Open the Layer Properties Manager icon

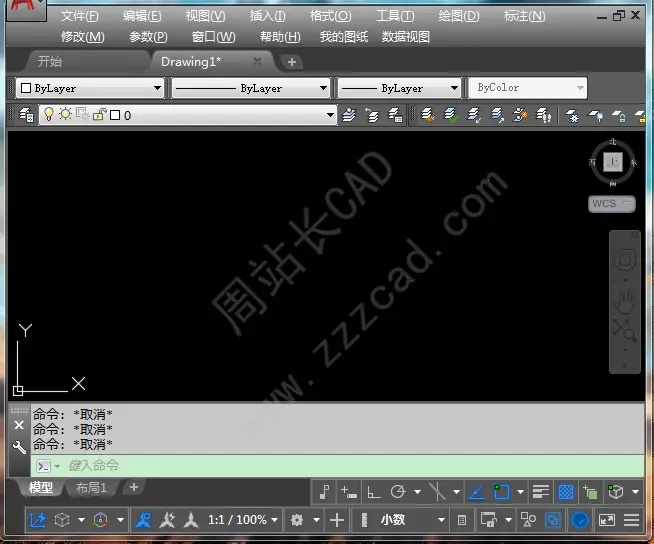(26, 115)
